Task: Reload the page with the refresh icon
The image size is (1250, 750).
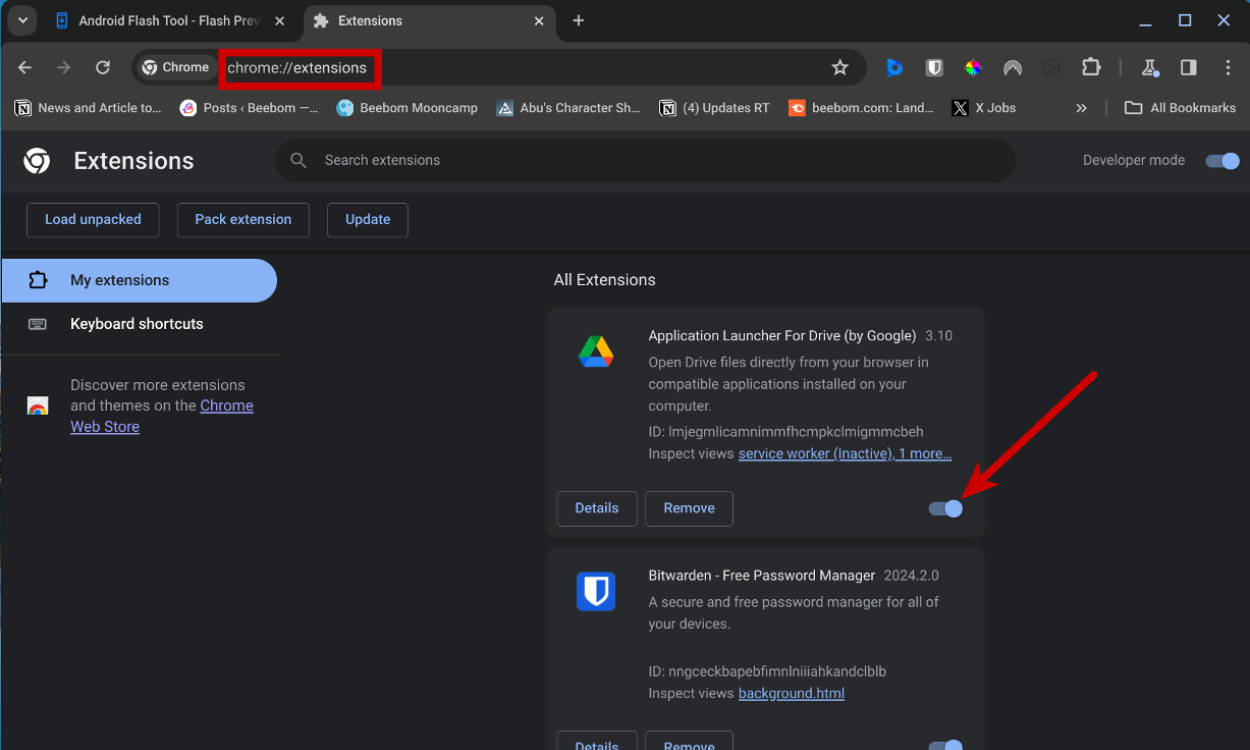Action: tap(103, 67)
